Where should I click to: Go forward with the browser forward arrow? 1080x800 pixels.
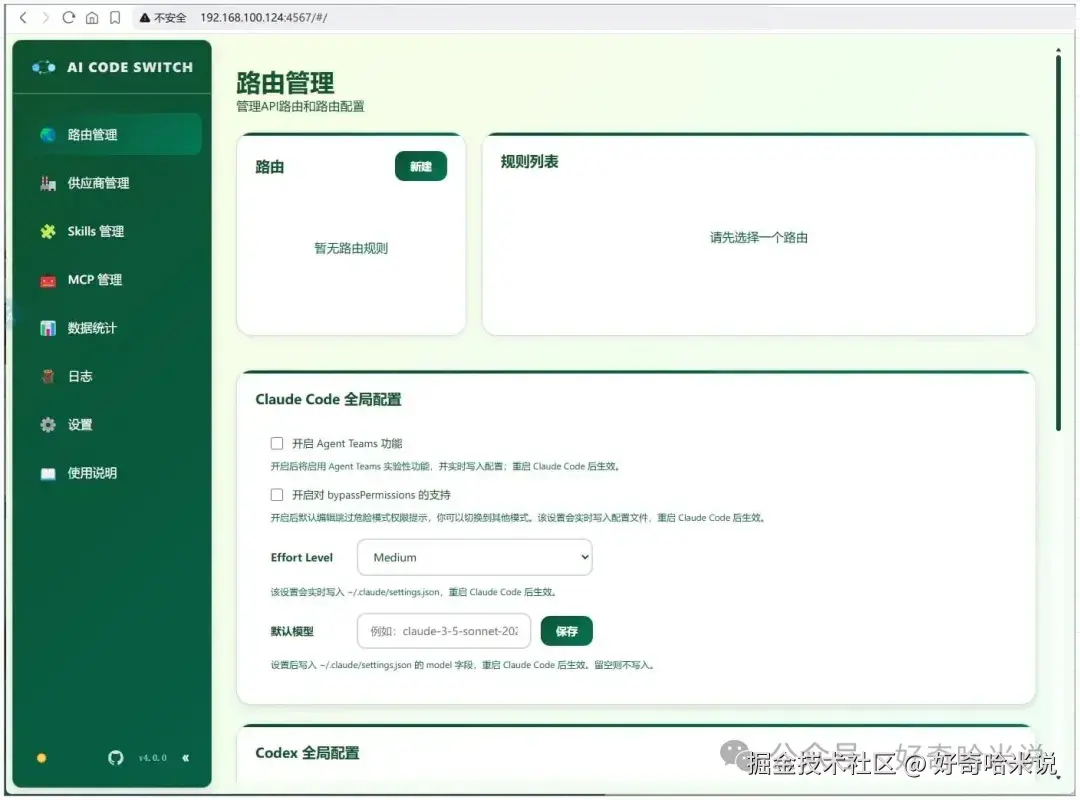tap(45, 17)
